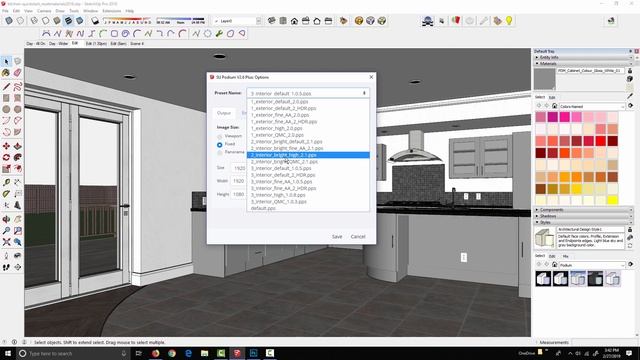Choose the Line pencil tool
The height and width of the screenshot is (360, 640).
(x=6, y=87)
